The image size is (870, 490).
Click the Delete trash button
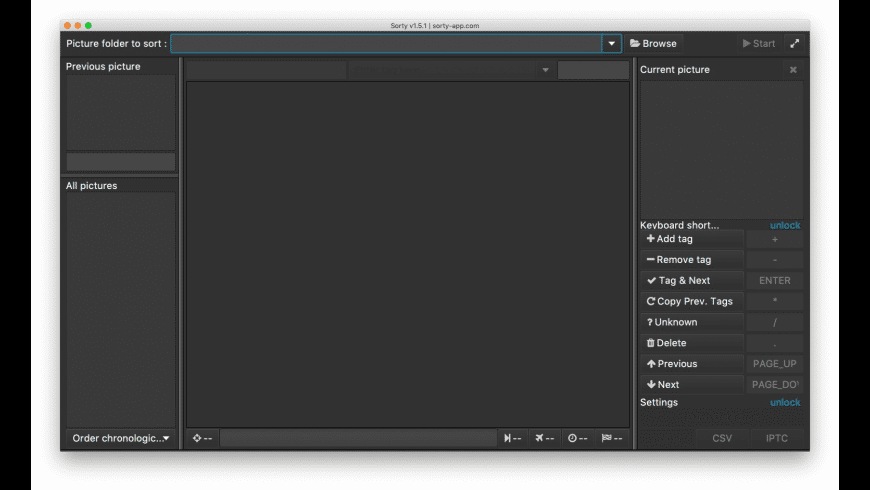(692, 343)
